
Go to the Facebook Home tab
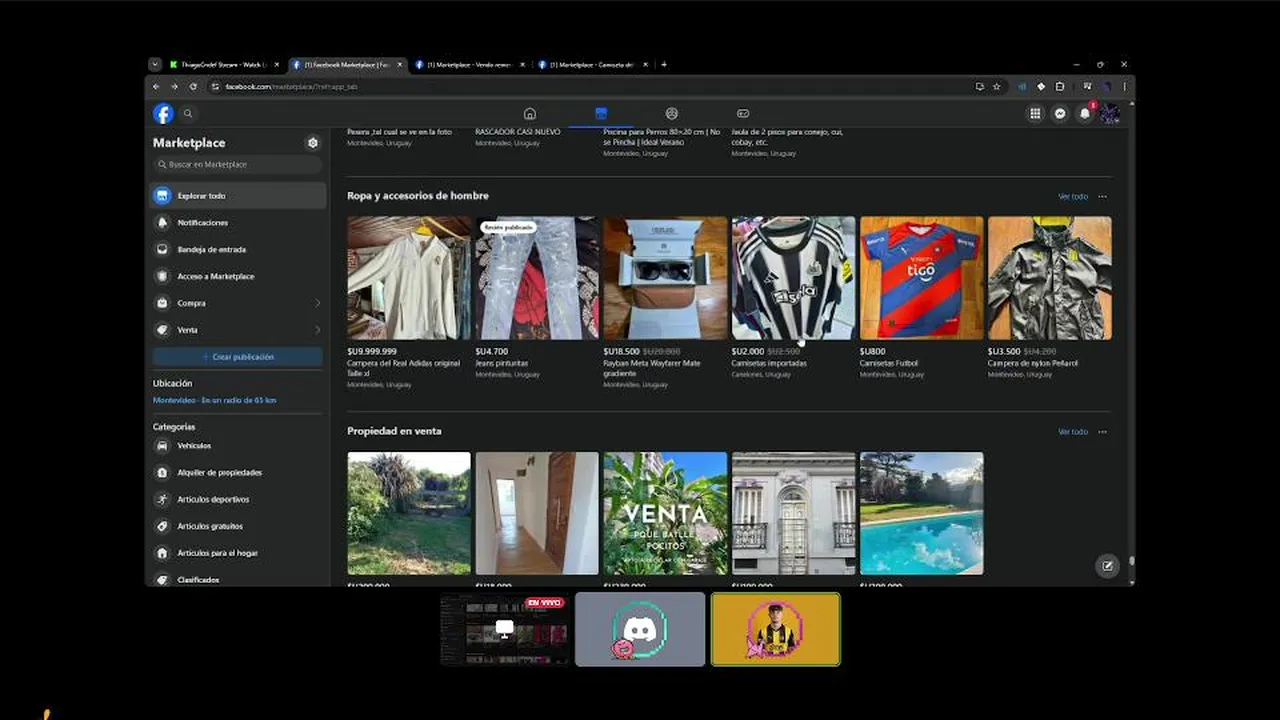[530, 114]
